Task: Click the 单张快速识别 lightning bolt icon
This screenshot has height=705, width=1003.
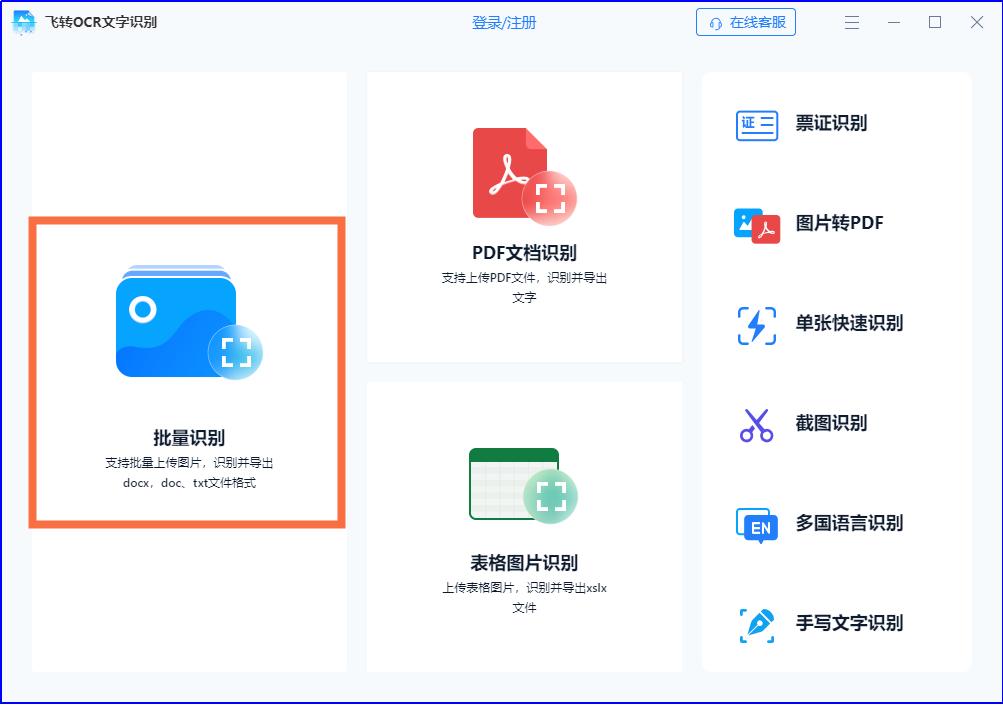Action: 755,324
